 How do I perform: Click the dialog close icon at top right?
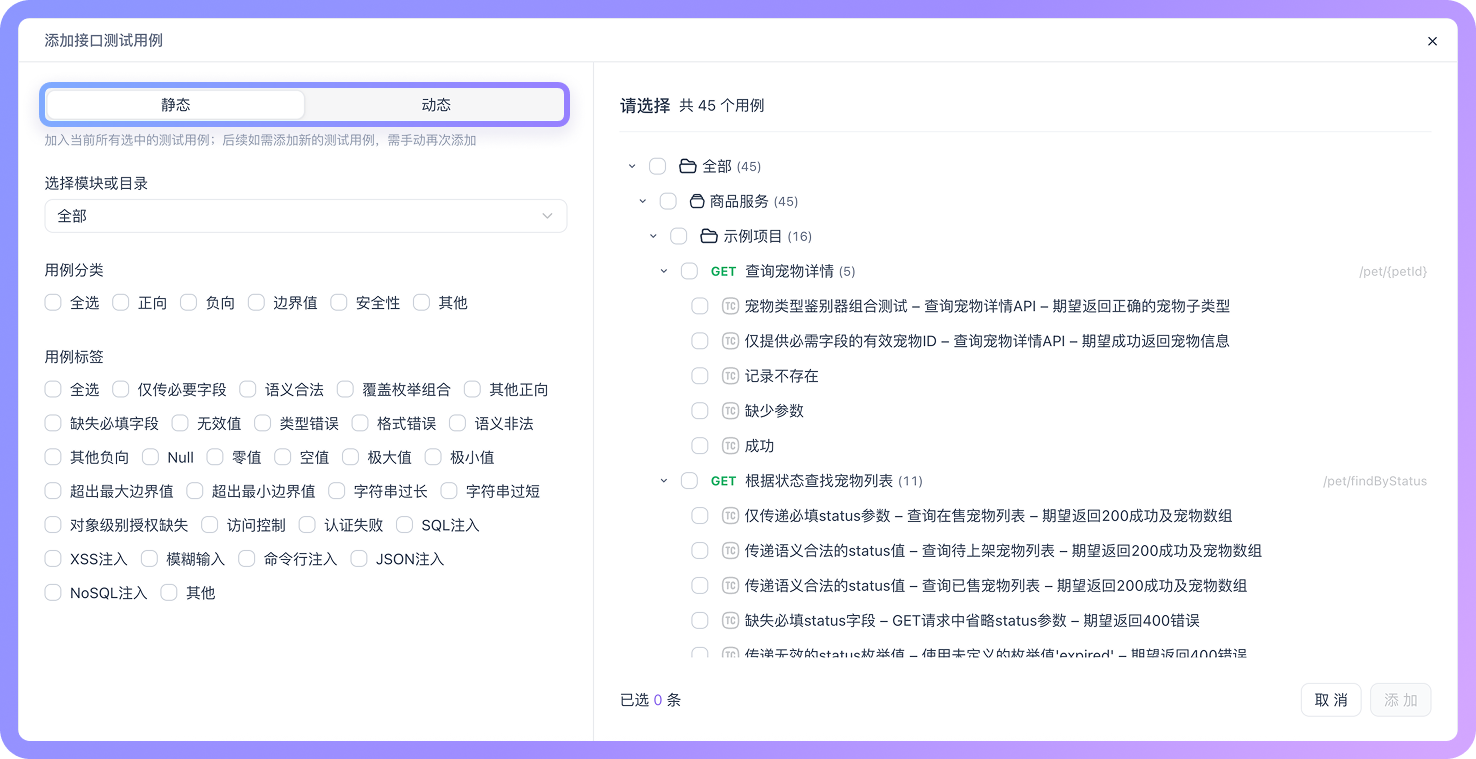point(1432,41)
